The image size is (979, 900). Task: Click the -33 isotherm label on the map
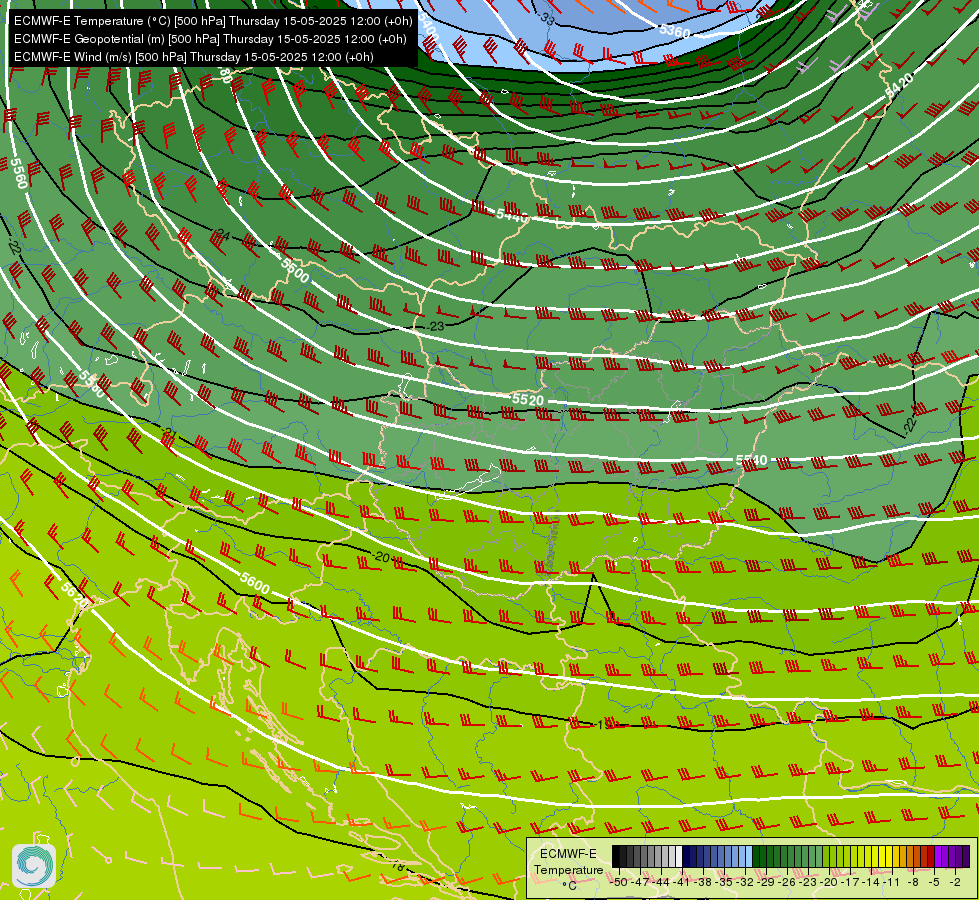pyautogui.click(x=546, y=19)
